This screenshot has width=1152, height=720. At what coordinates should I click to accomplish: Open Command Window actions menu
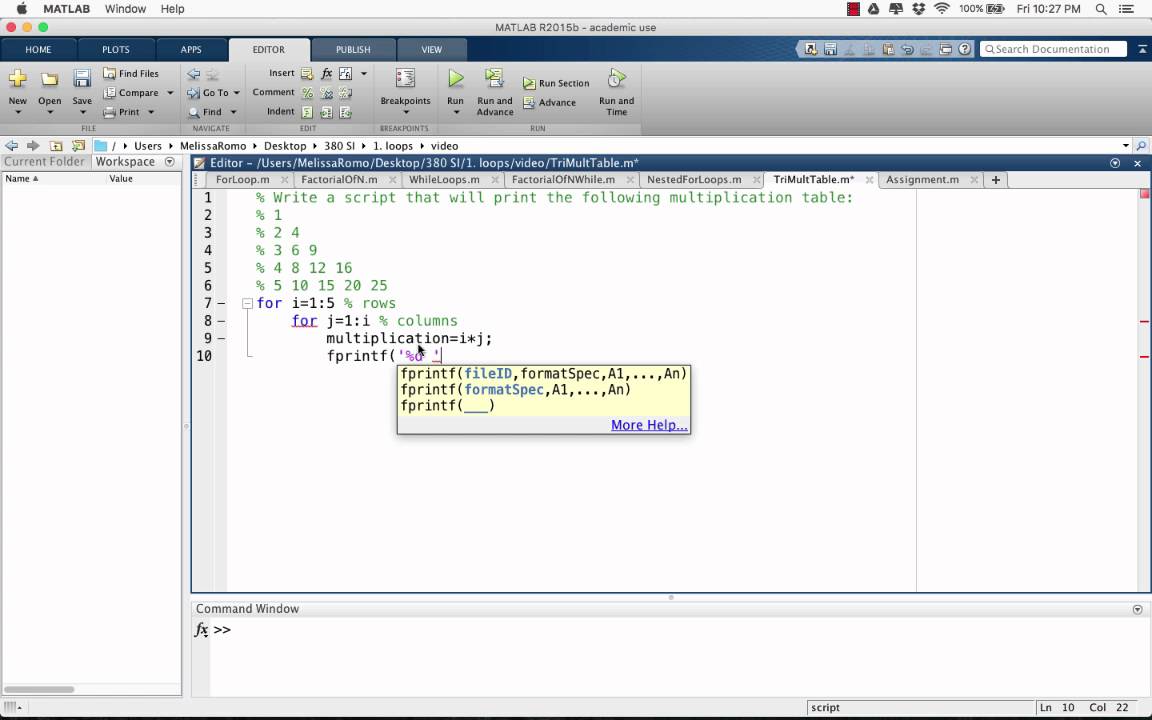pyautogui.click(x=1137, y=609)
